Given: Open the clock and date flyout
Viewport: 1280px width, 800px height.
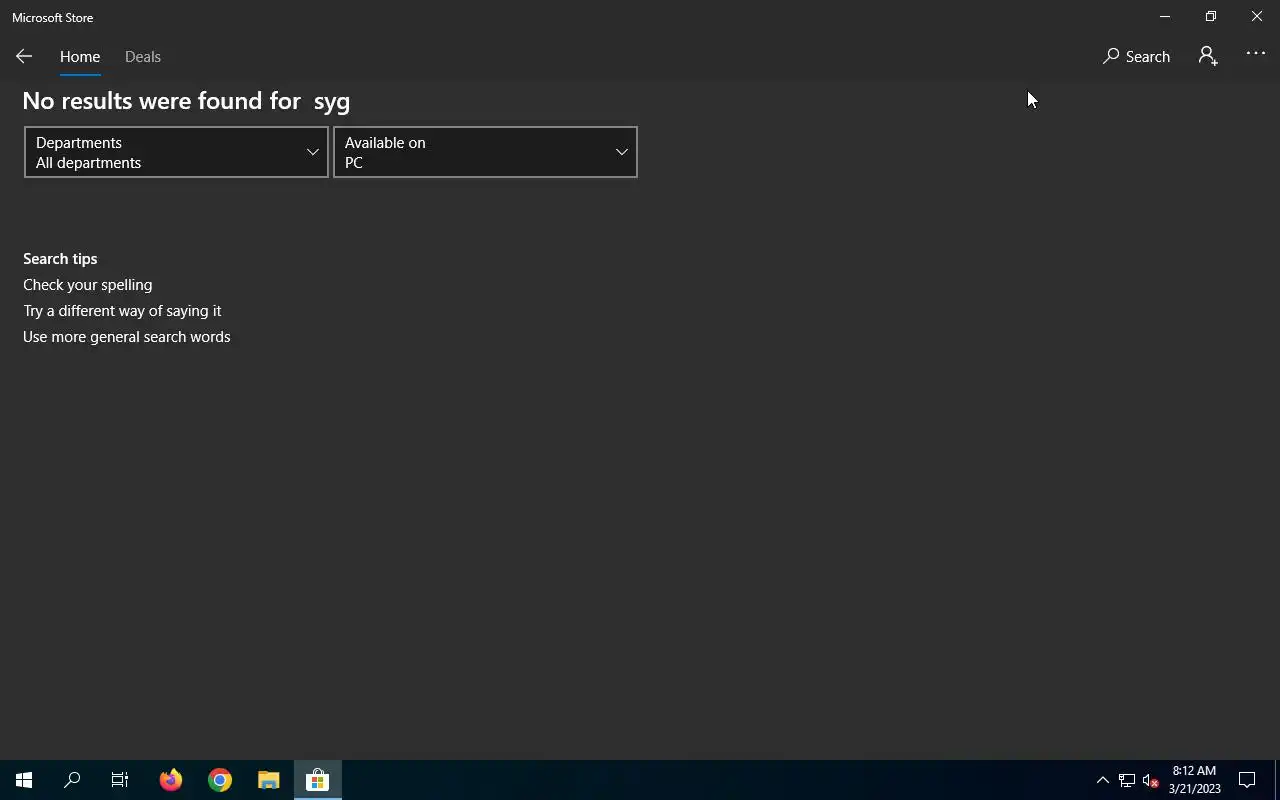Looking at the screenshot, I should click(1194, 780).
